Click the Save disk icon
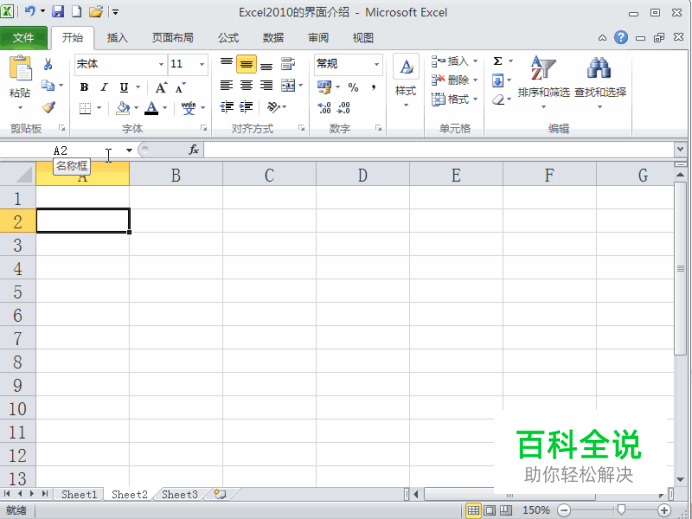This screenshot has width=692, height=519. point(58,11)
